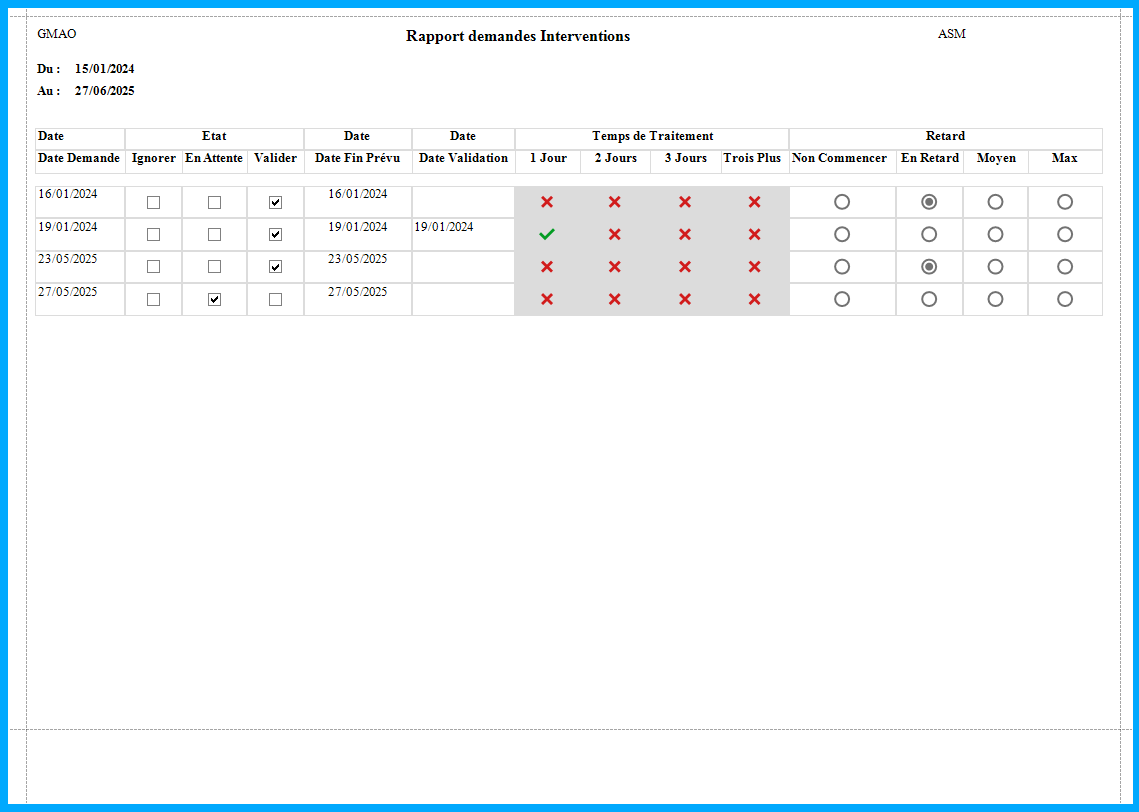Click the red X under 2 Jours for 27/05/2025
Image resolution: width=1139 pixels, height=812 pixels.
click(x=615, y=299)
